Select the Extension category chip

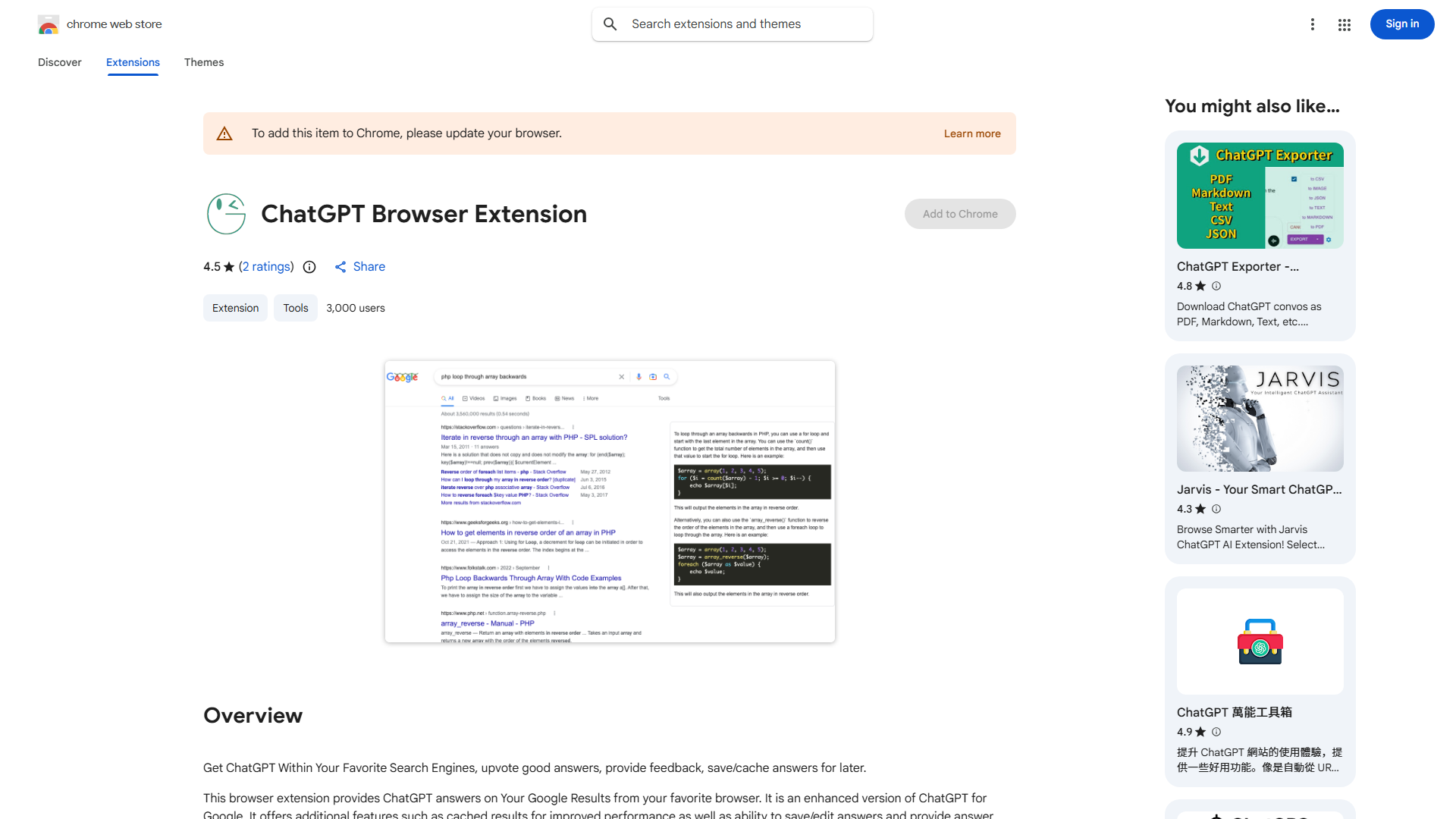[235, 308]
